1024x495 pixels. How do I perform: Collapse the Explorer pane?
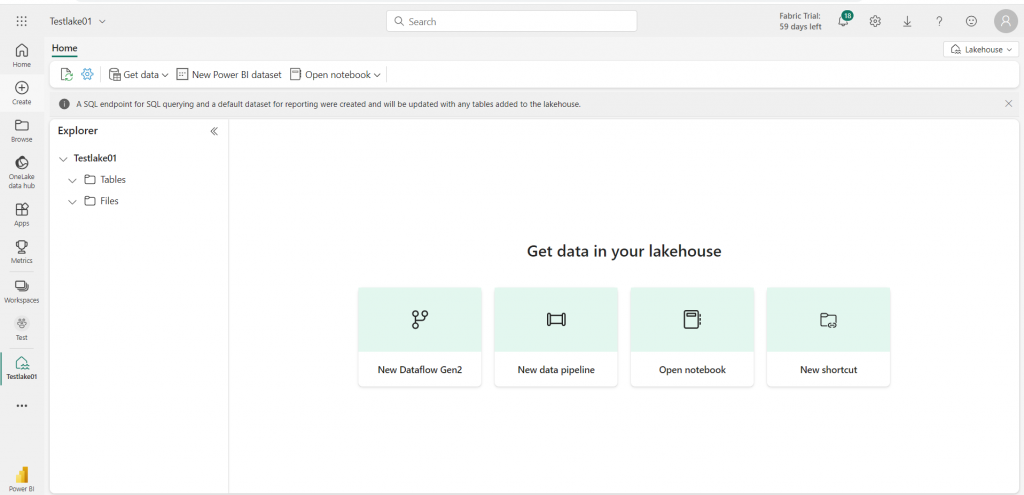coord(214,131)
